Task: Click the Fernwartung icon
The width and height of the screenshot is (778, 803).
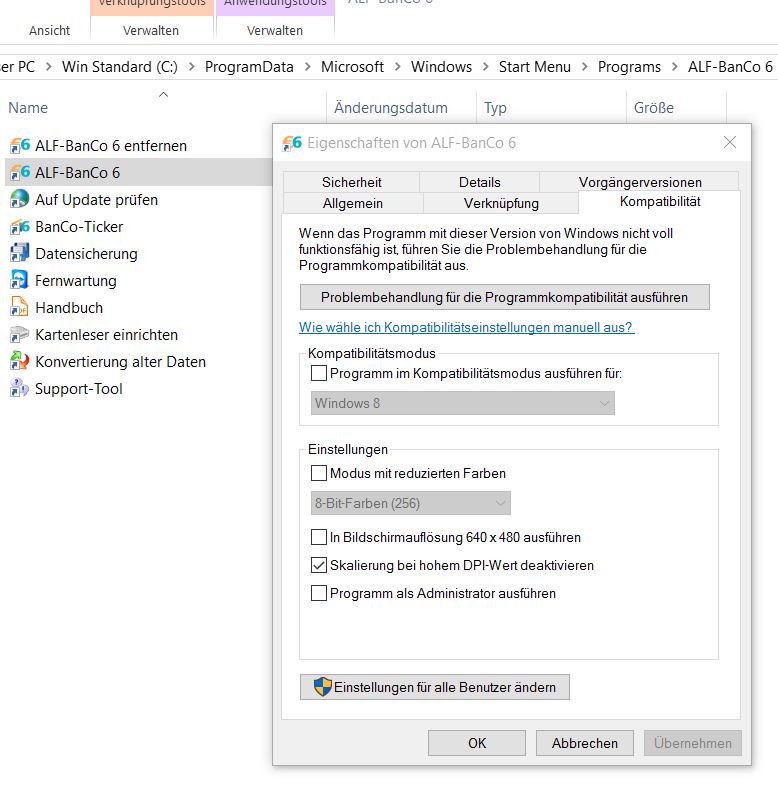Action: pyautogui.click(x=20, y=281)
